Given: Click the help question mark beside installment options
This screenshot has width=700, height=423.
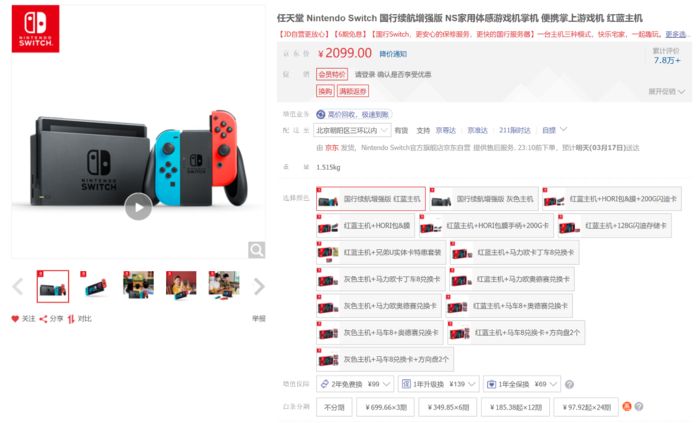Looking at the screenshot, I should (x=639, y=406).
